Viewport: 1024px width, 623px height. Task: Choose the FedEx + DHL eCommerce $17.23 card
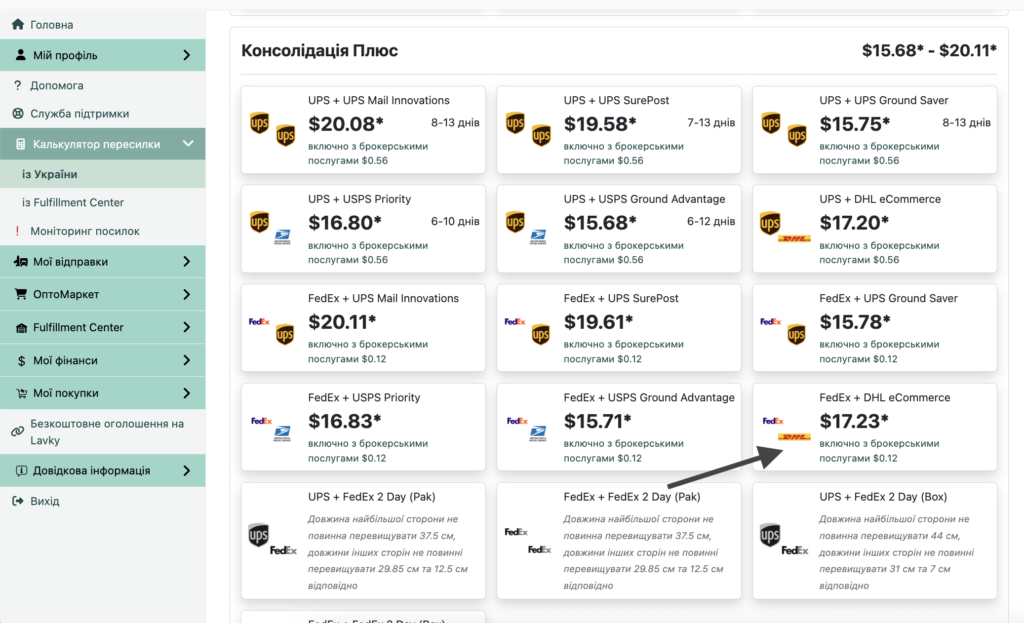(874, 427)
